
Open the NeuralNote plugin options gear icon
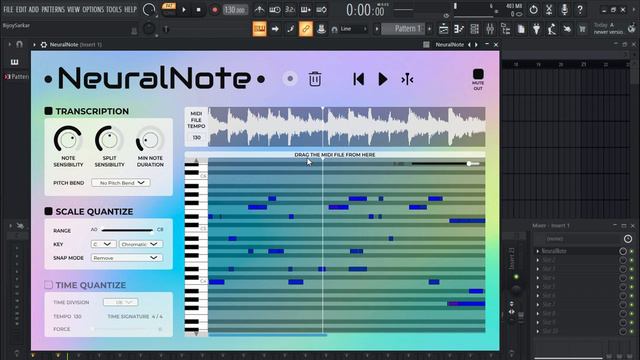click(44, 44)
